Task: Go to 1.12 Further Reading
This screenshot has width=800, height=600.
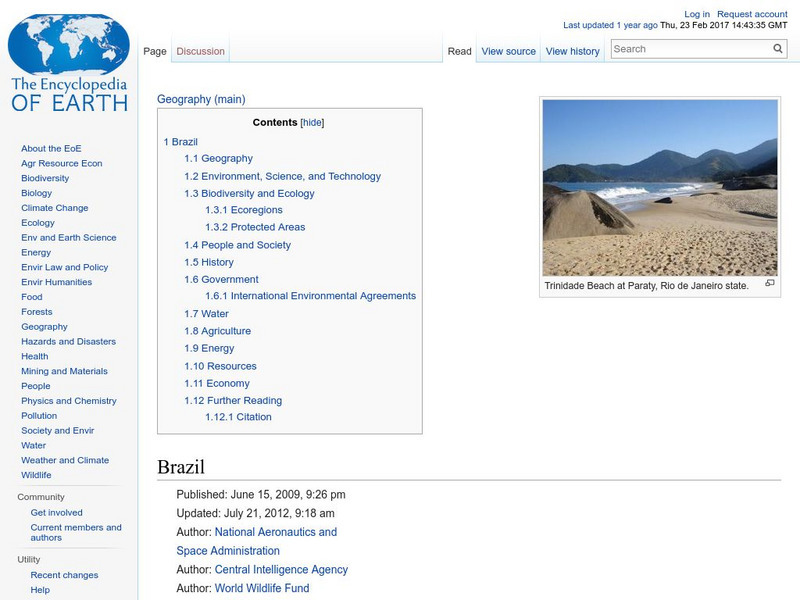Action: pos(233,401)
